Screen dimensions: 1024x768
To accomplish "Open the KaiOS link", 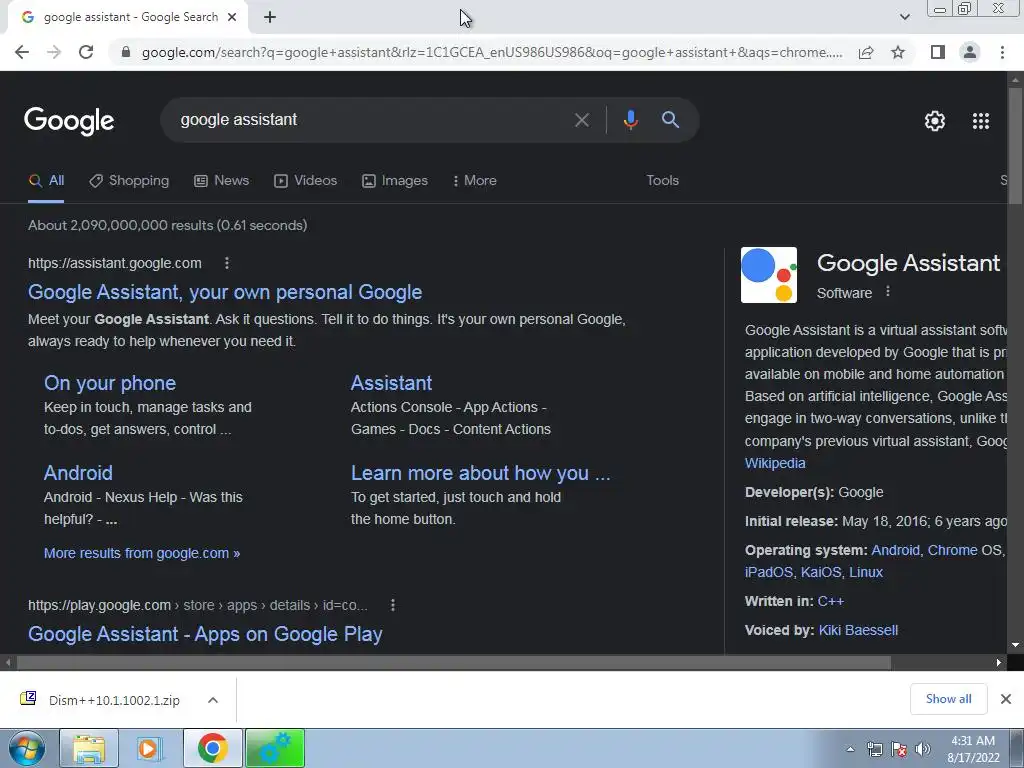I will coord(821,572).
